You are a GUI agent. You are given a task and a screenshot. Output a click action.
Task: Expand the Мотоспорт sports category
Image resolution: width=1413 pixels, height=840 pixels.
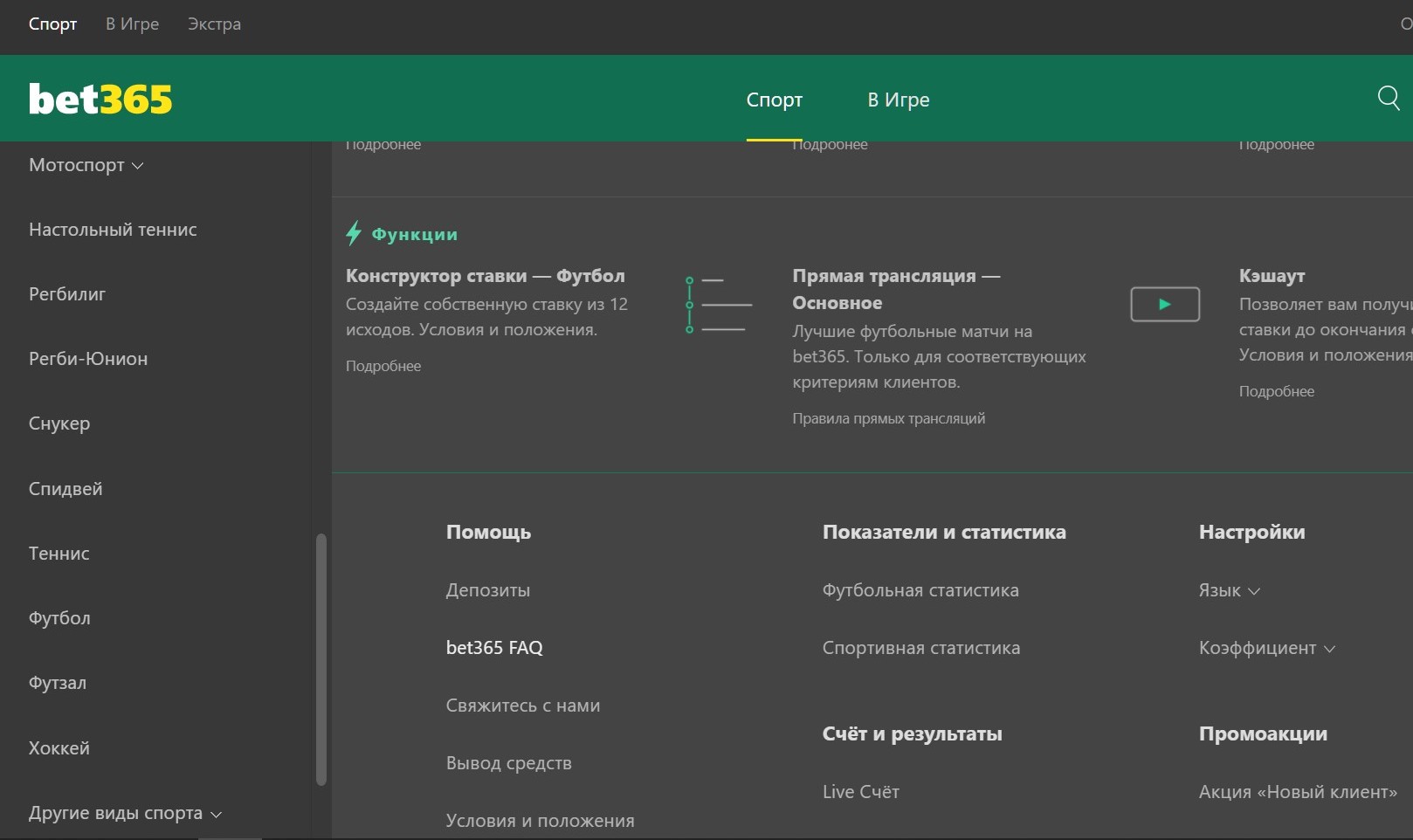86,165
